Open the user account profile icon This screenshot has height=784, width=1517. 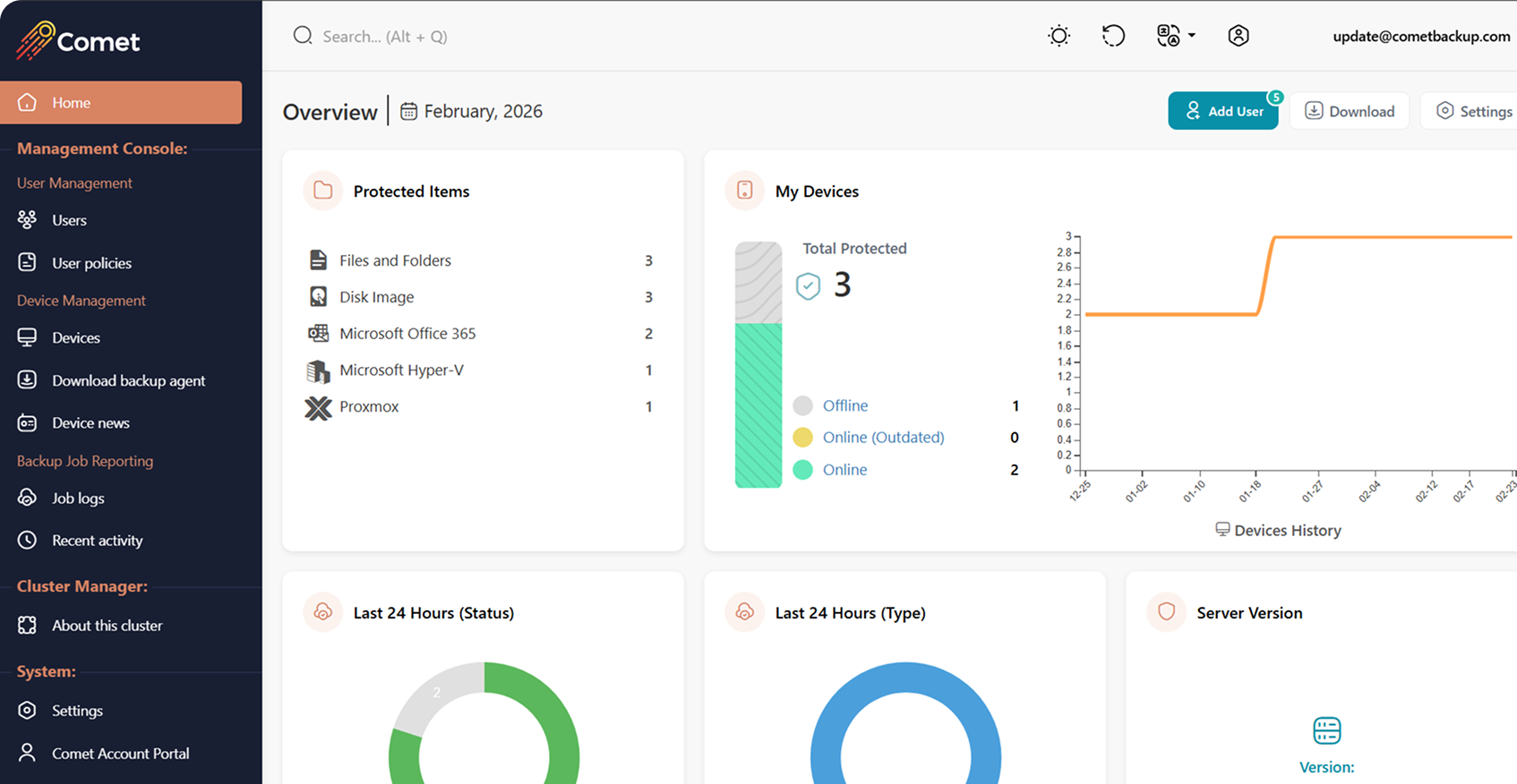pyautogui.click(x=1238, y=36)
